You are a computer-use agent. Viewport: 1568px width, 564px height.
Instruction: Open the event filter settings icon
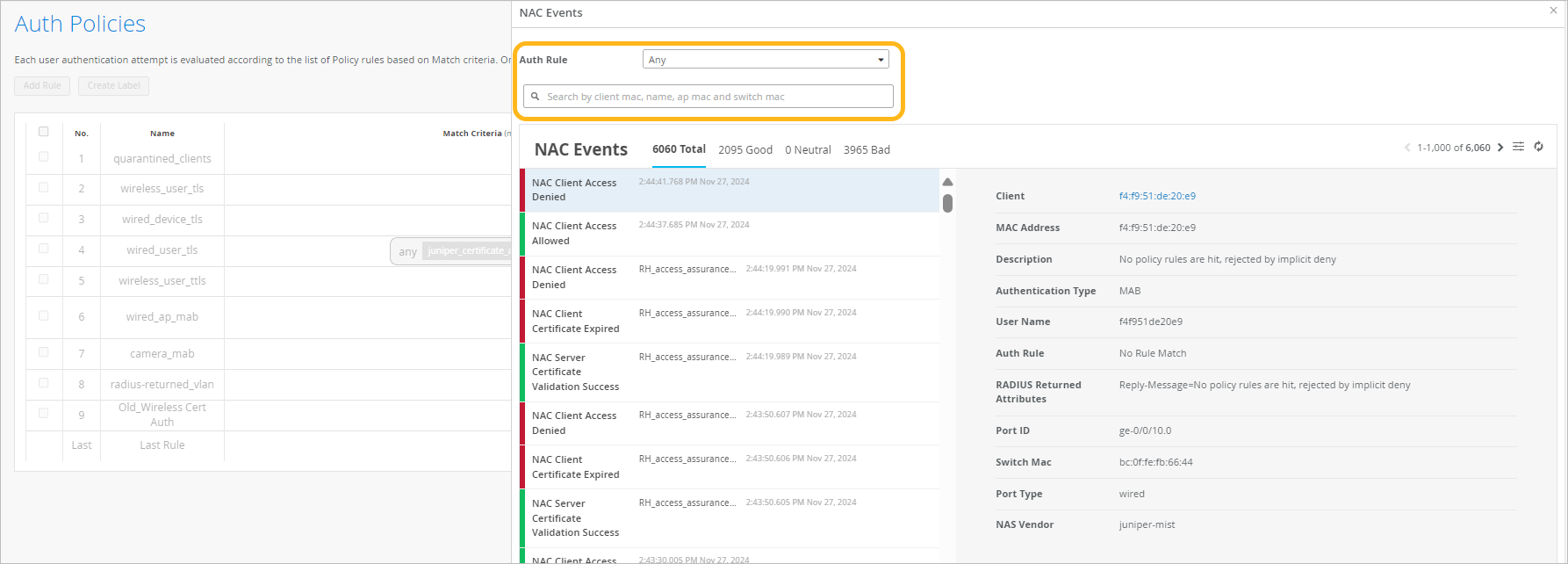pos(1518,147)
